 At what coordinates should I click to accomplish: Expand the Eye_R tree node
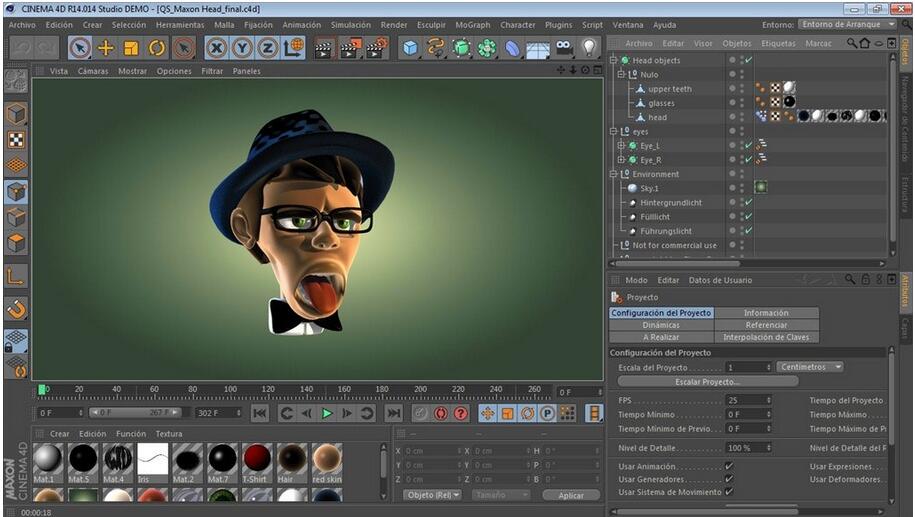(x=621, y=160)
